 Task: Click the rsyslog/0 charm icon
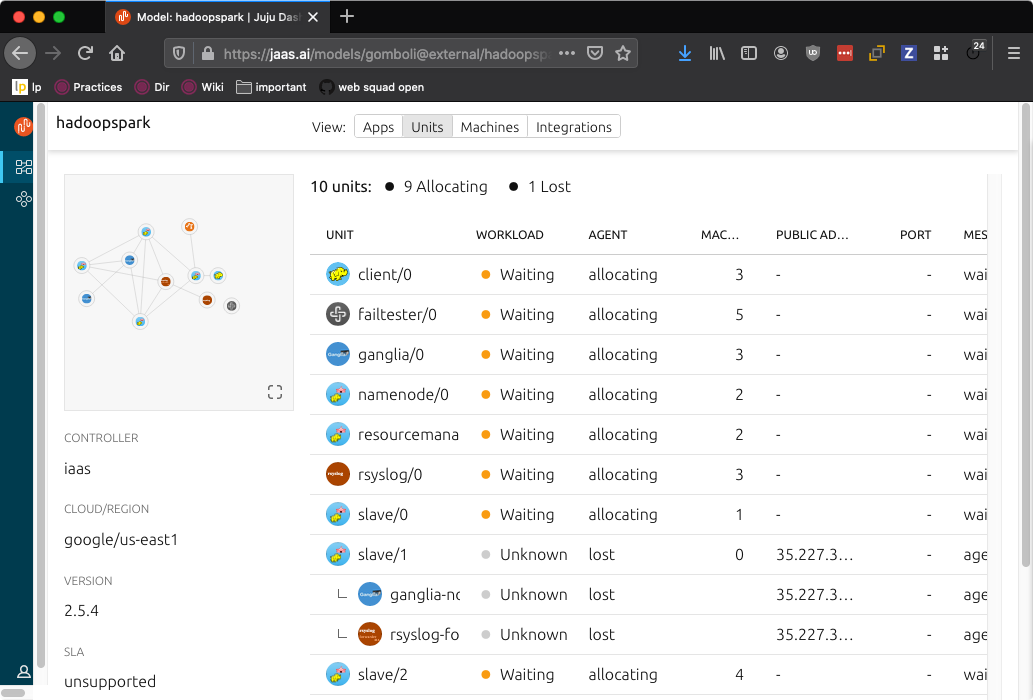pyautogui.click(x=337, y=474)
